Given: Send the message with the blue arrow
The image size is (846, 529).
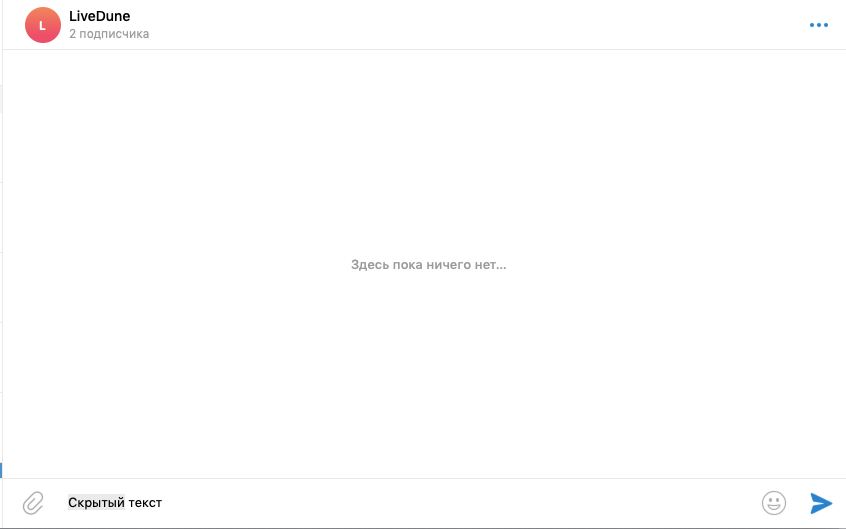Looking at the screenshot, I should click(x=821, y=503).
